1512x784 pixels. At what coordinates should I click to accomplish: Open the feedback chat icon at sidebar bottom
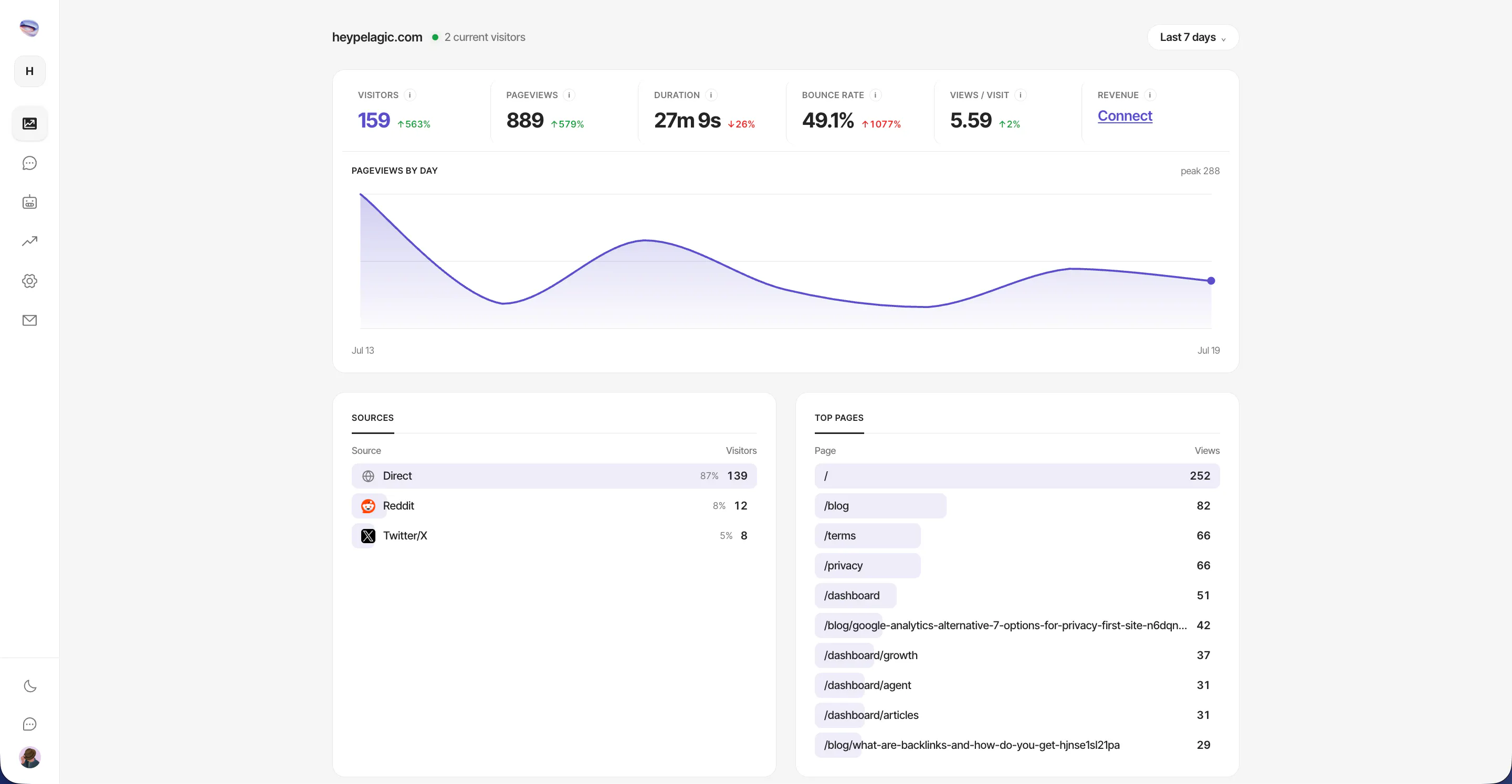click(x=29, y=724)
